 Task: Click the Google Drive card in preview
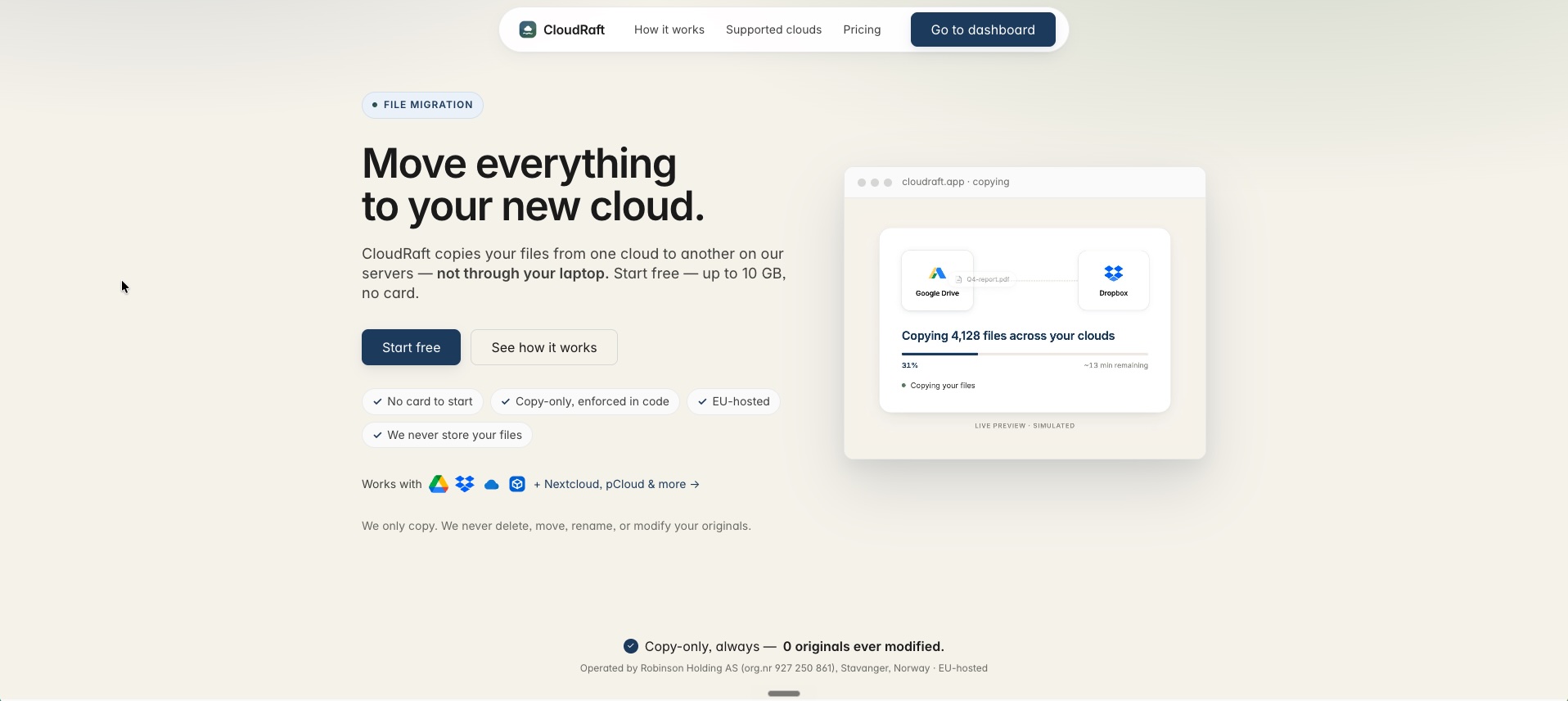tap(937, 280)
